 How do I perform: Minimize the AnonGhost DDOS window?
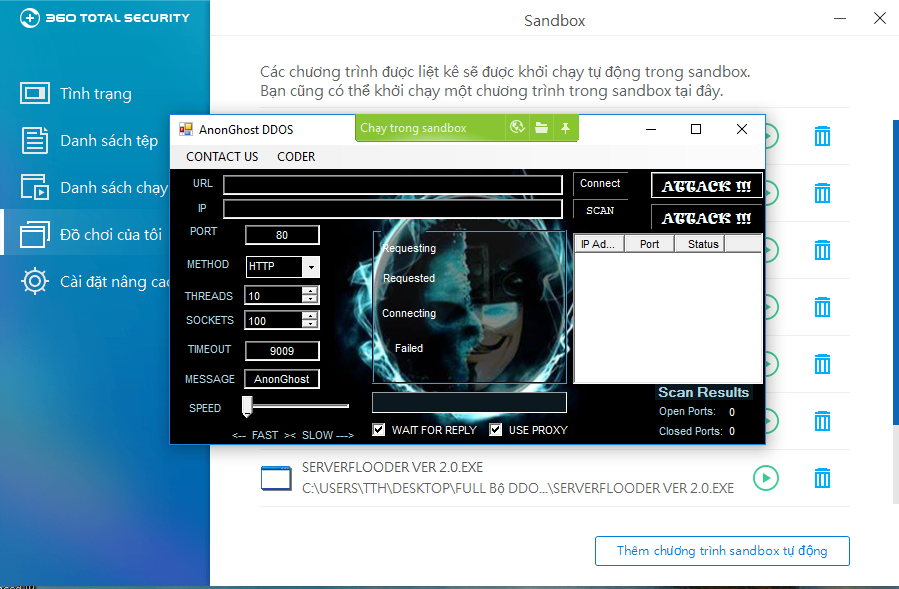(651, 129)
